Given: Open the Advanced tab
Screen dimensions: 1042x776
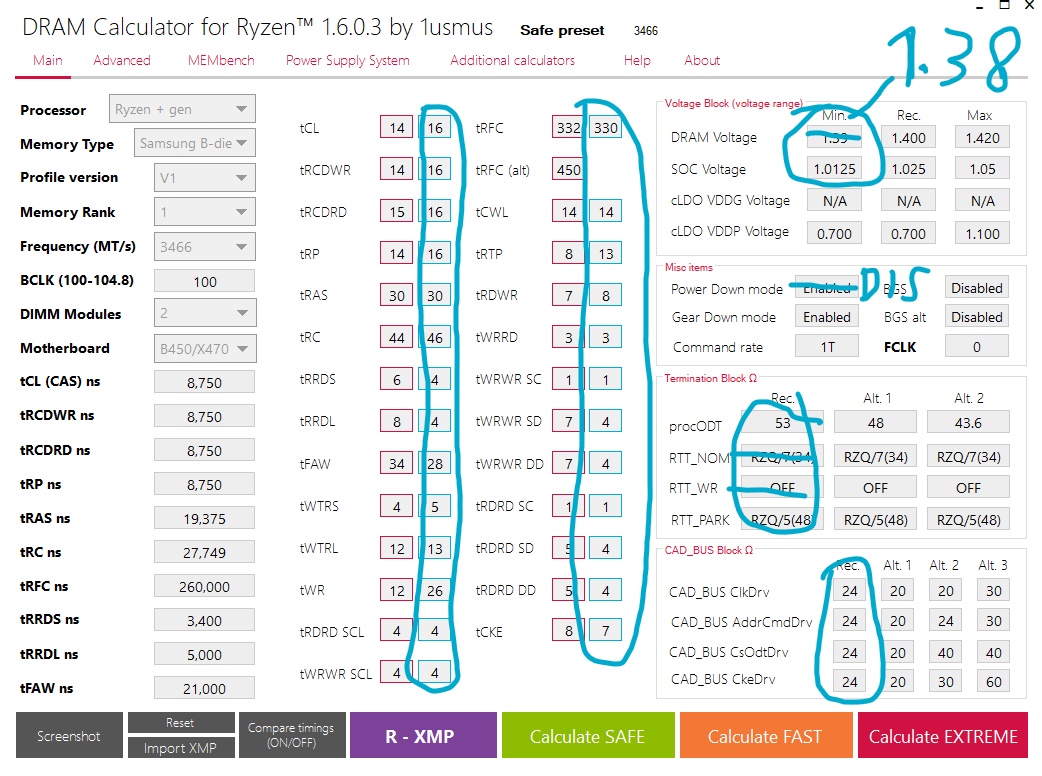Looking at the screenshot, I should (x=122, y=60).
